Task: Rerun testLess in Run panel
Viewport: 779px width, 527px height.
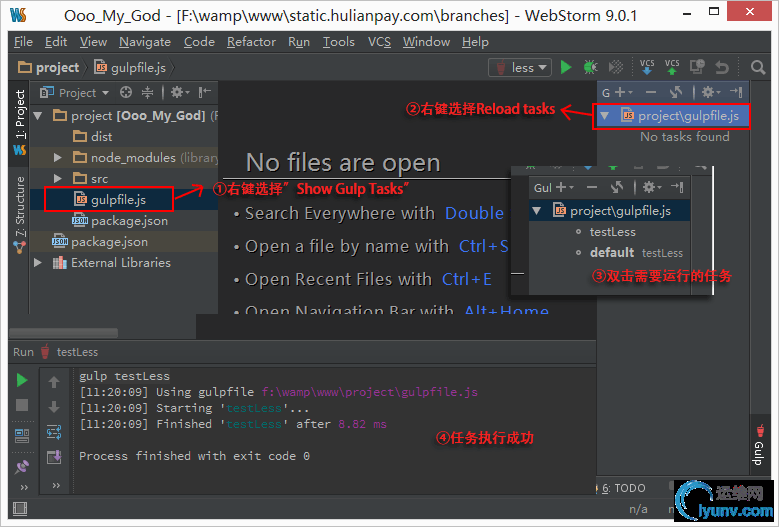Action: (22, 380)
